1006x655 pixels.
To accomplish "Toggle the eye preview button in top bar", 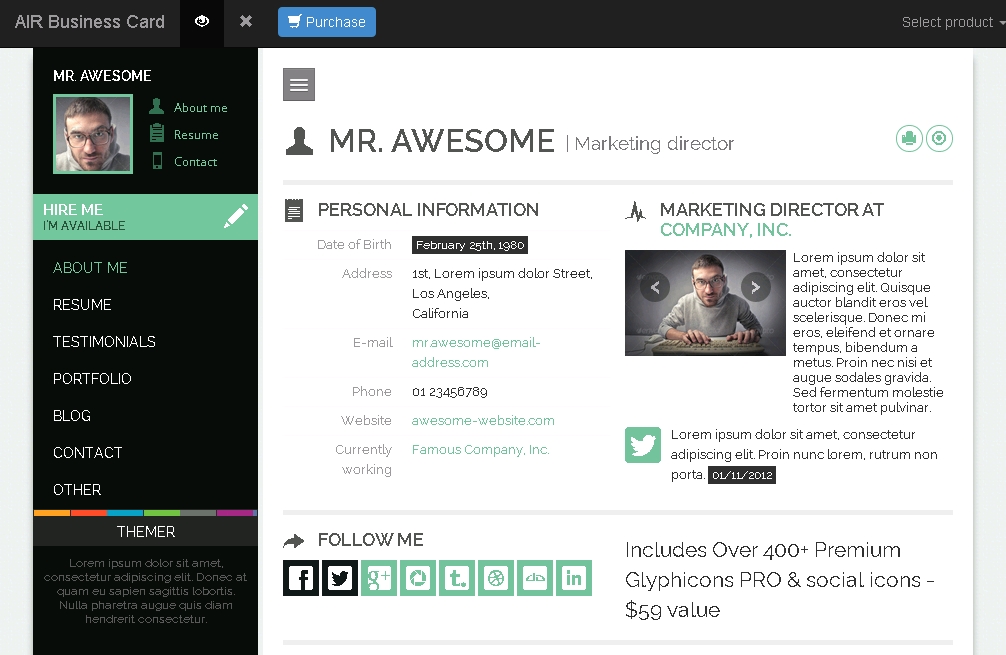I will (x=202, y=22).
